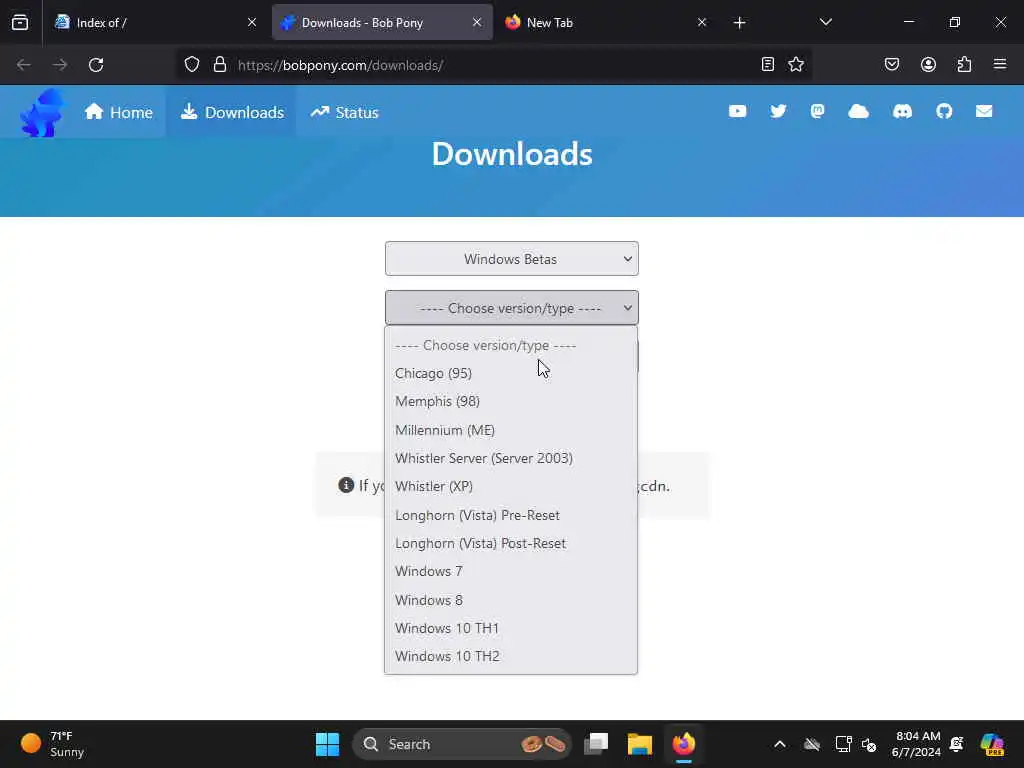Open the Status navigation link
The height and width of the screenshot is (768, 1024).
[x=344, y=112]
